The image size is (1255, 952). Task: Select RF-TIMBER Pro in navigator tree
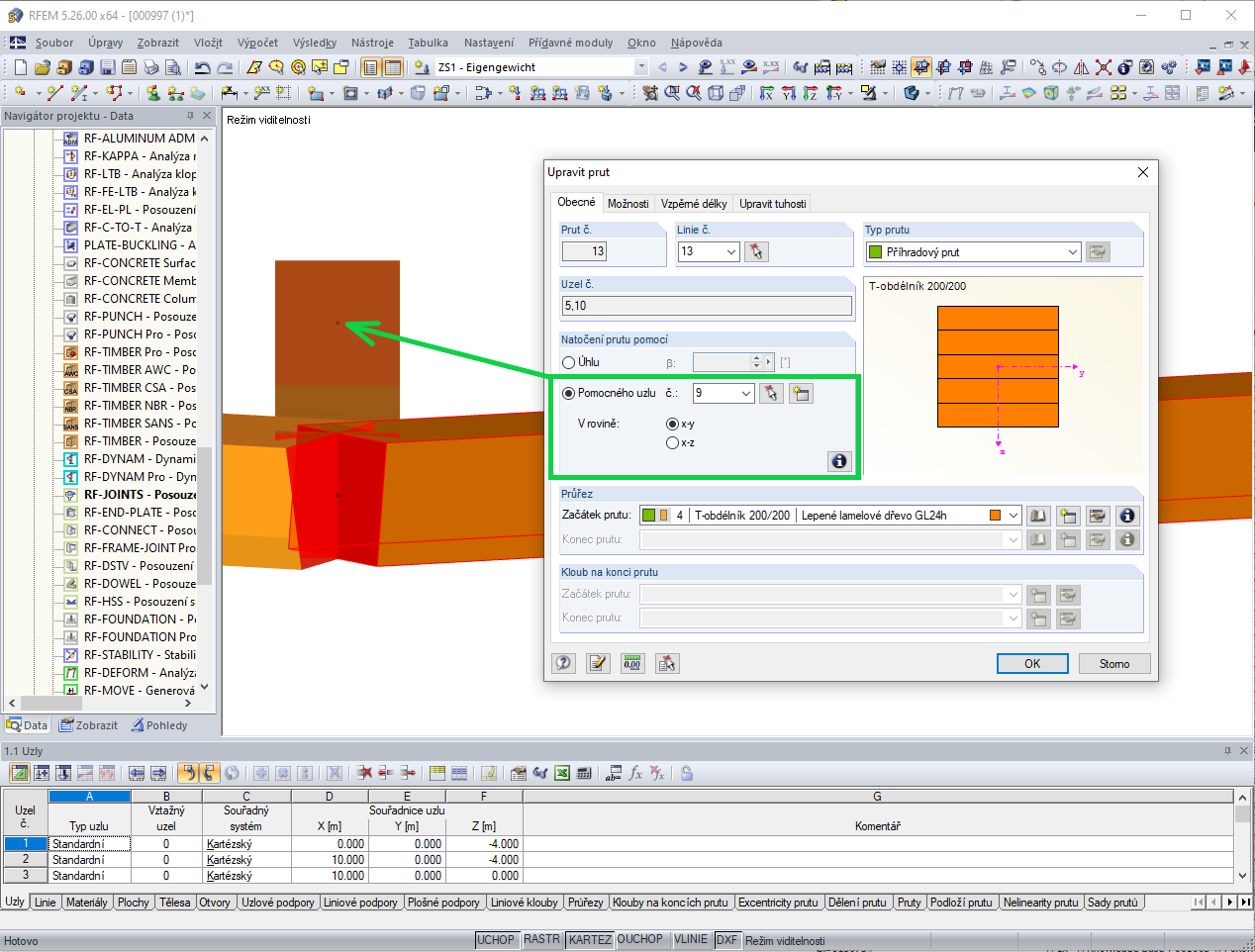point(129,352)
